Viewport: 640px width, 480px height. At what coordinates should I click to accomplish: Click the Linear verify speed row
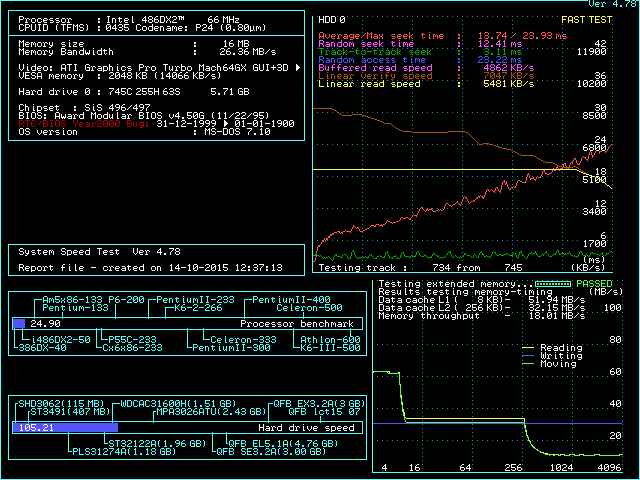click(426, 76)
